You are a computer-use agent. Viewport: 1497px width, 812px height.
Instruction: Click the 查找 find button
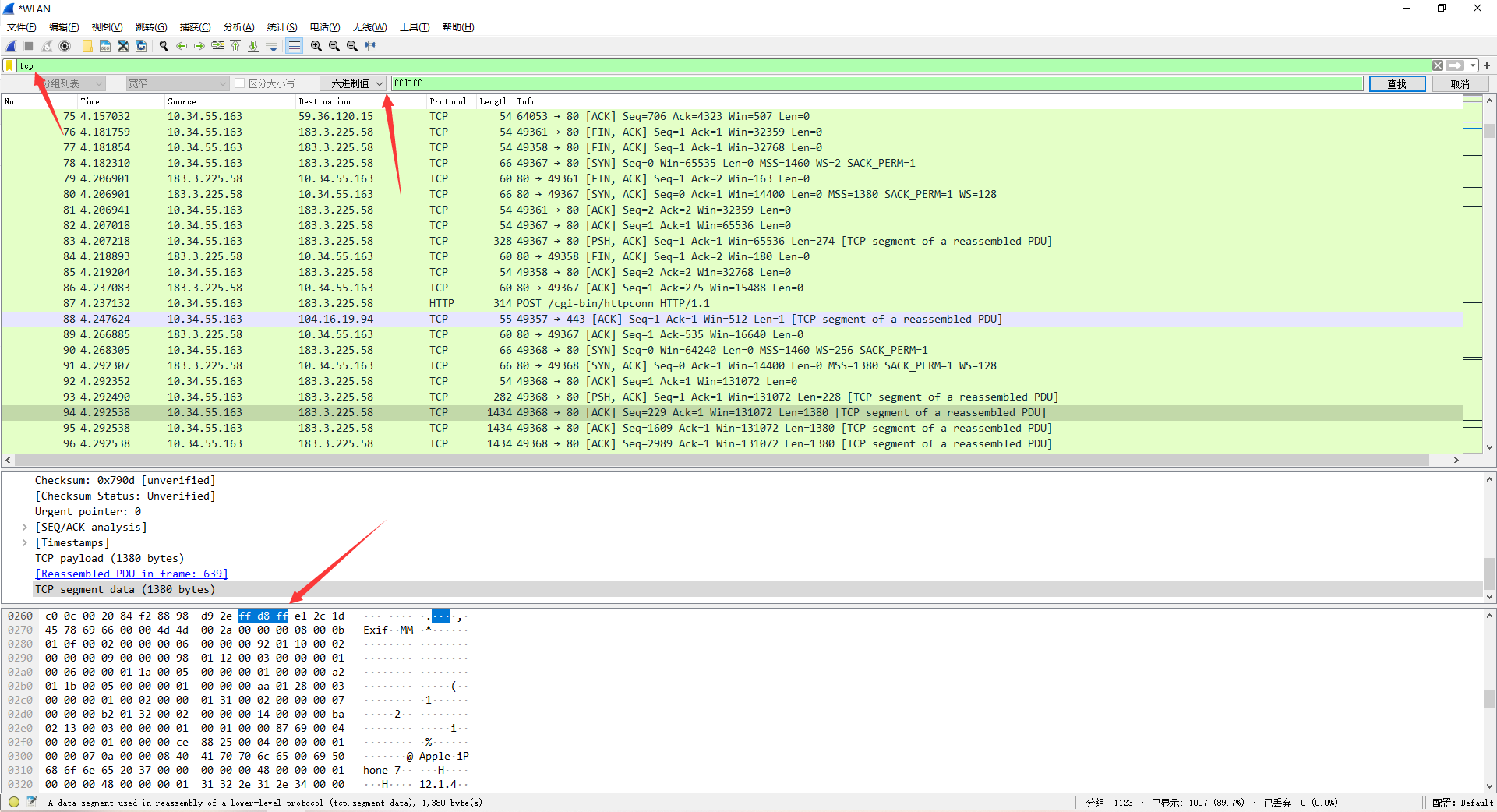click(x=1397, y=83)
